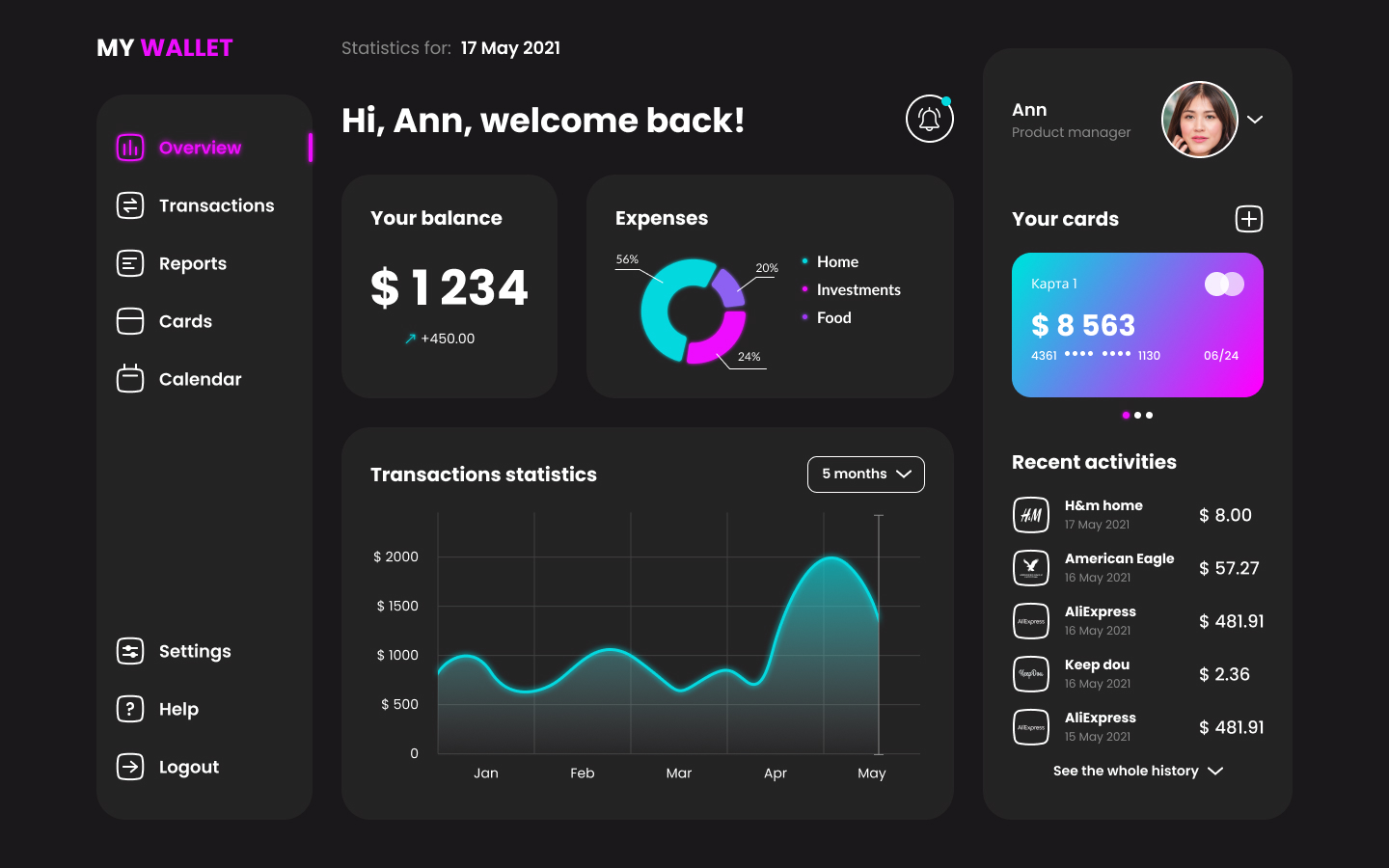Go to the Transactions menu item
The height and width of the screenshot is (868, 1389).
[x=216, y=205]
